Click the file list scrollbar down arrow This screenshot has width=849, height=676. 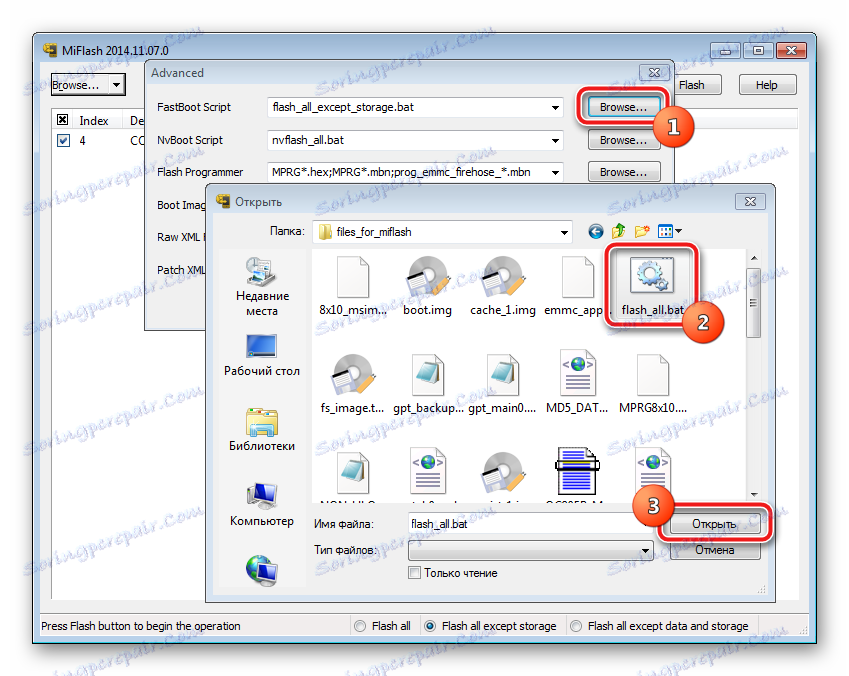pos(754,495)
